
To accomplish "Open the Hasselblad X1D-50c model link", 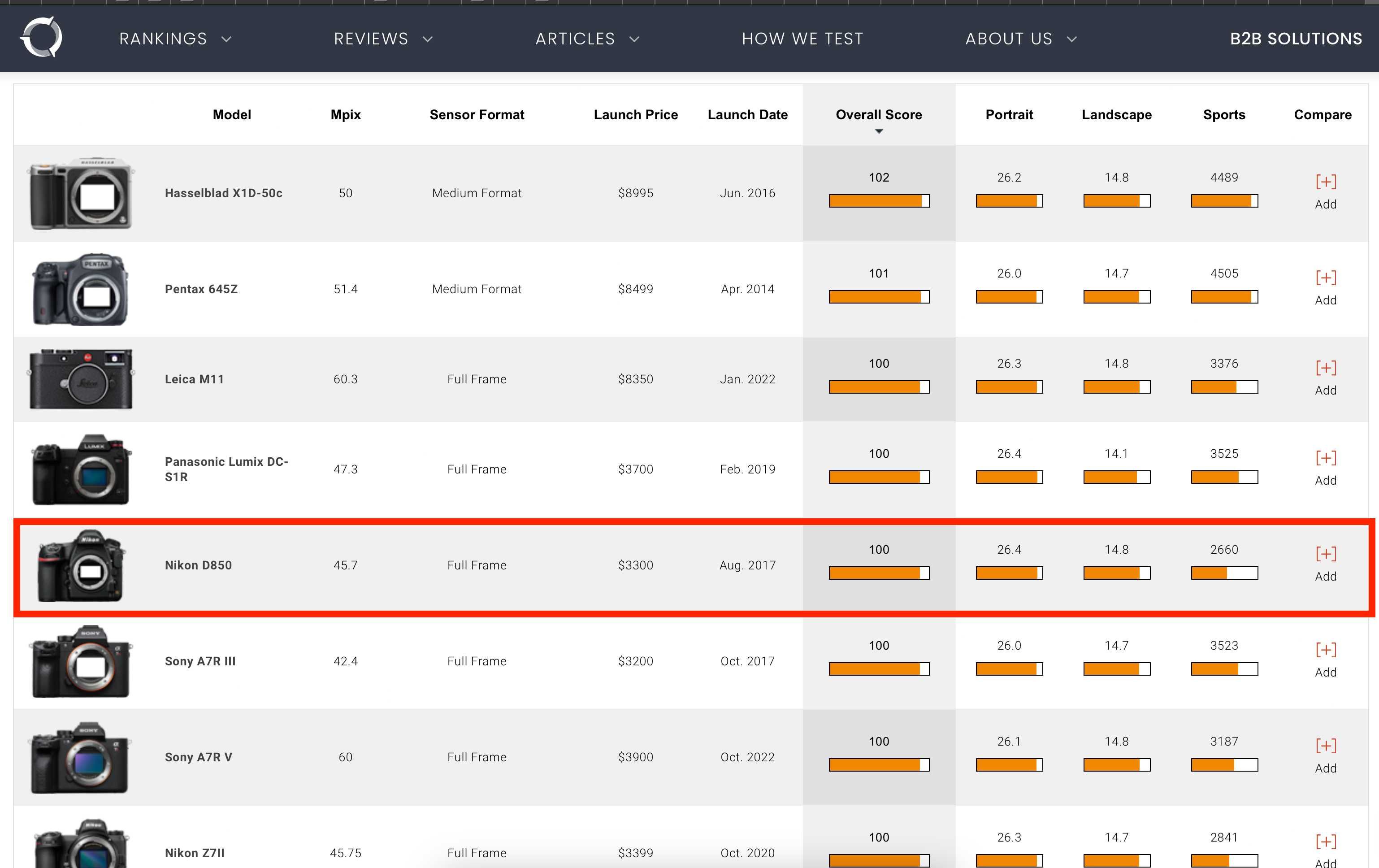I will click(223, 193).
